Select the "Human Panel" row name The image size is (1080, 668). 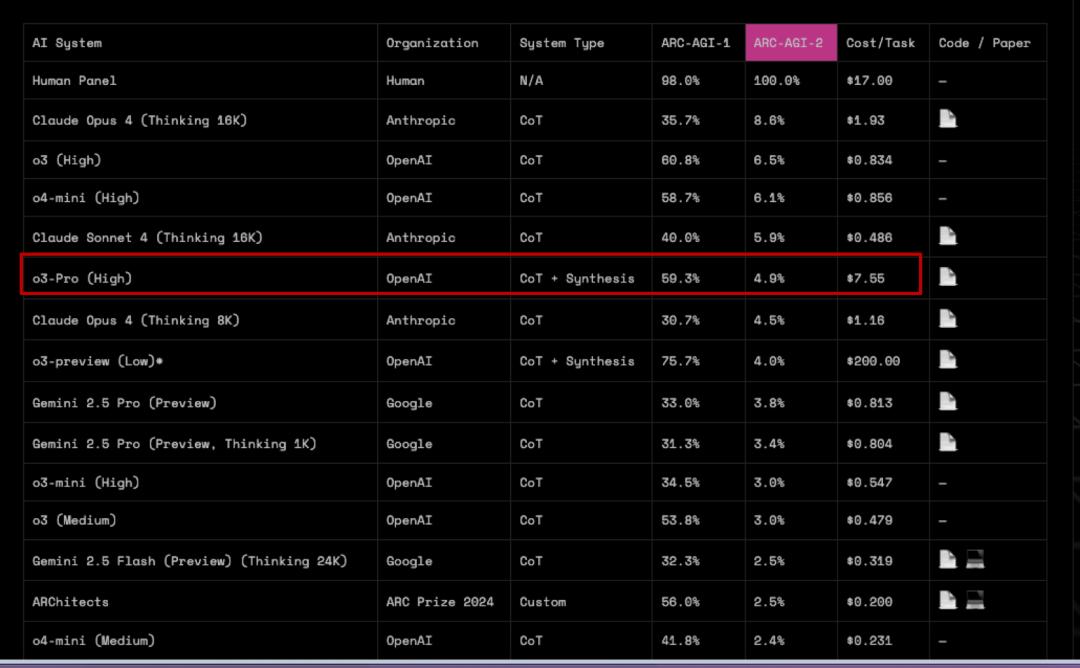click(74, 81)
